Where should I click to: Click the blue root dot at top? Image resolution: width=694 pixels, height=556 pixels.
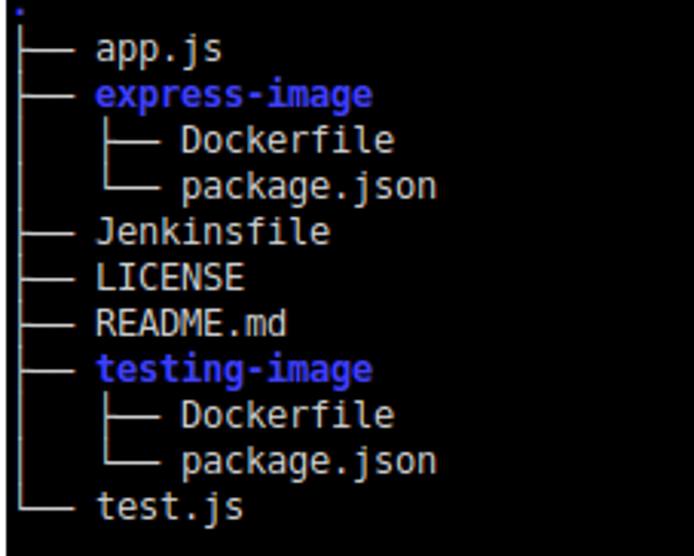coord(21,12)
